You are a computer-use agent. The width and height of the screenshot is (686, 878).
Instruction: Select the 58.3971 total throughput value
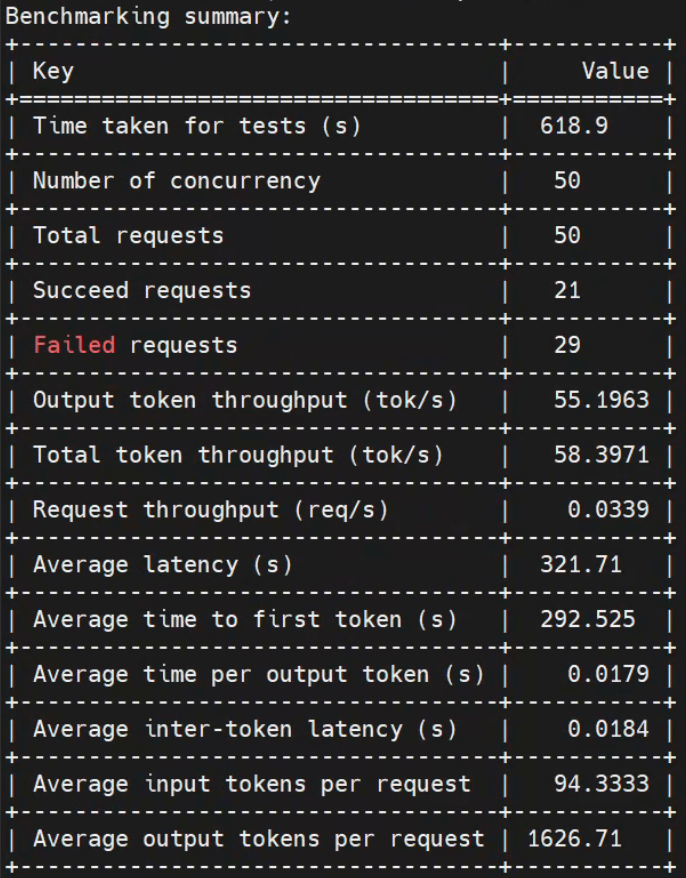pos(601,455)
